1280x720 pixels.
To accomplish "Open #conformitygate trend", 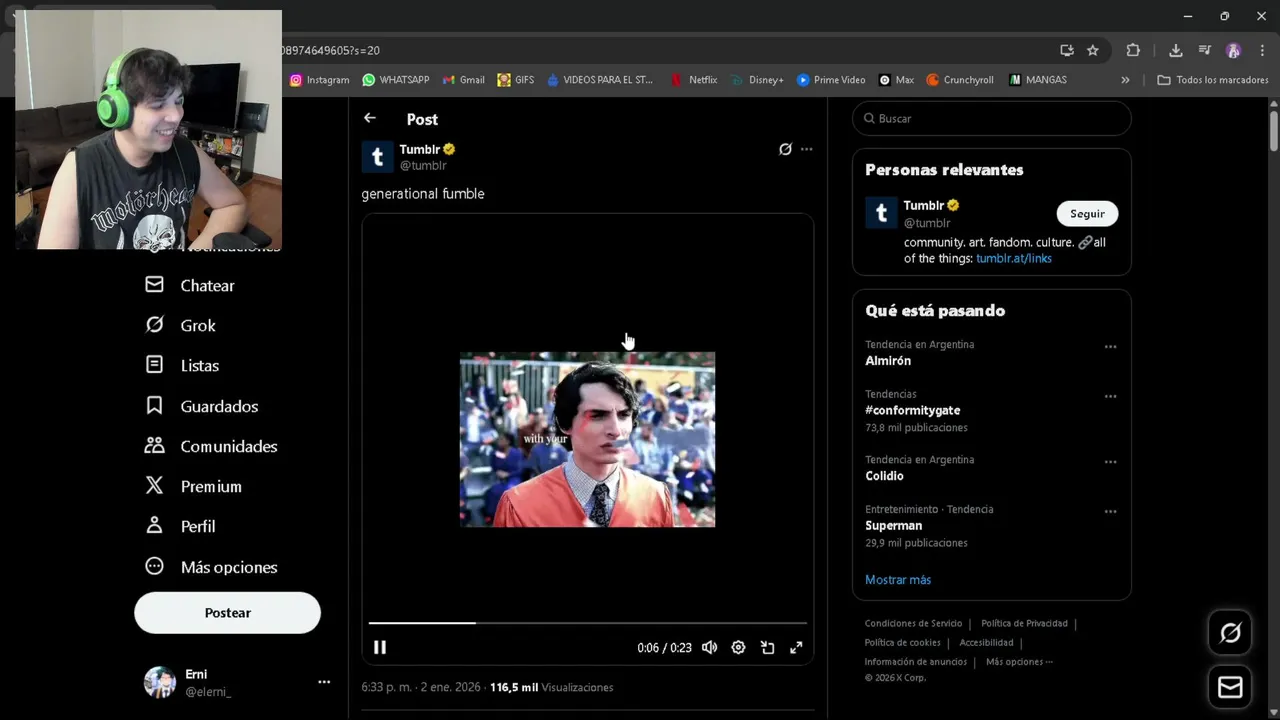I will 912,410.
